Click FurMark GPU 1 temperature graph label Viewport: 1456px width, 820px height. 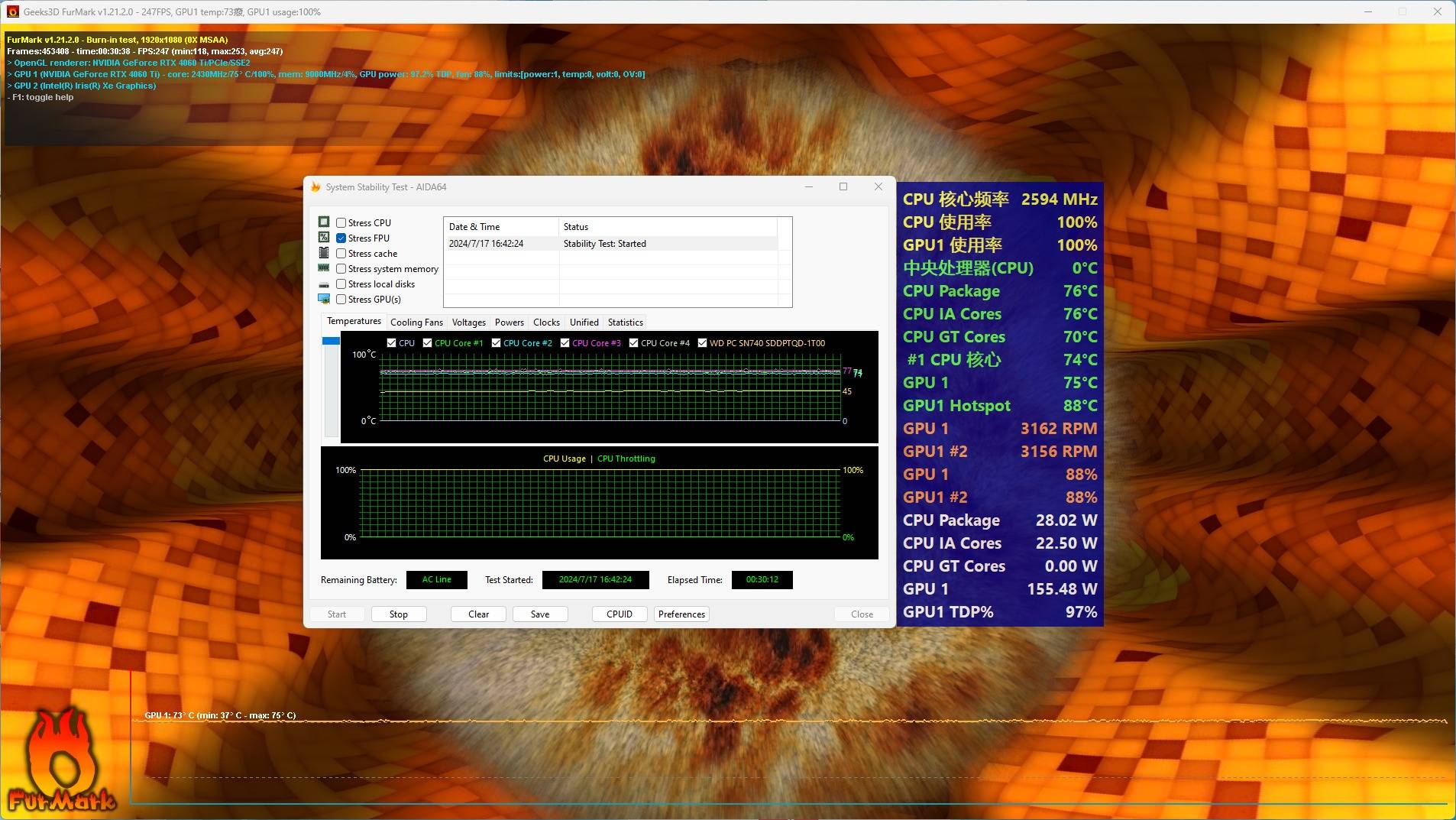[220, 716]
